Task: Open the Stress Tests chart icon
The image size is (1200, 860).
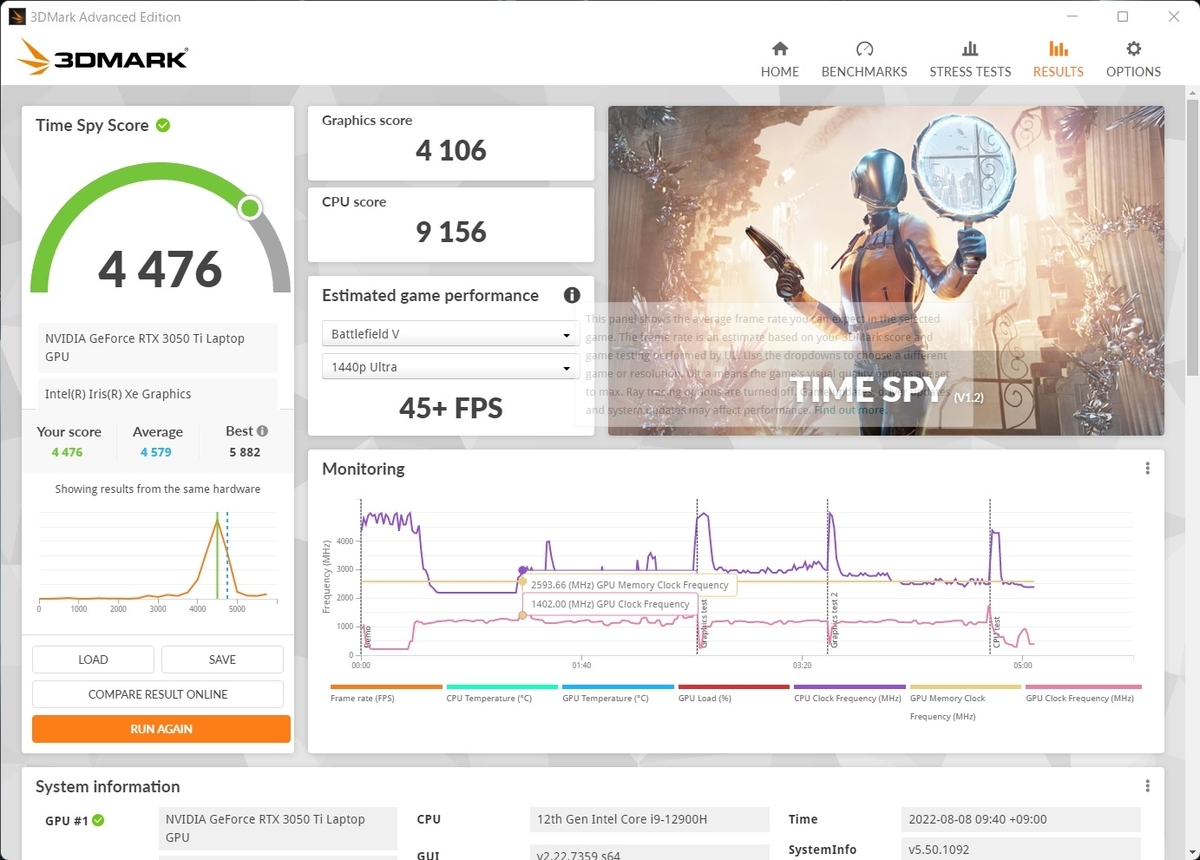Action: [970, 49]
